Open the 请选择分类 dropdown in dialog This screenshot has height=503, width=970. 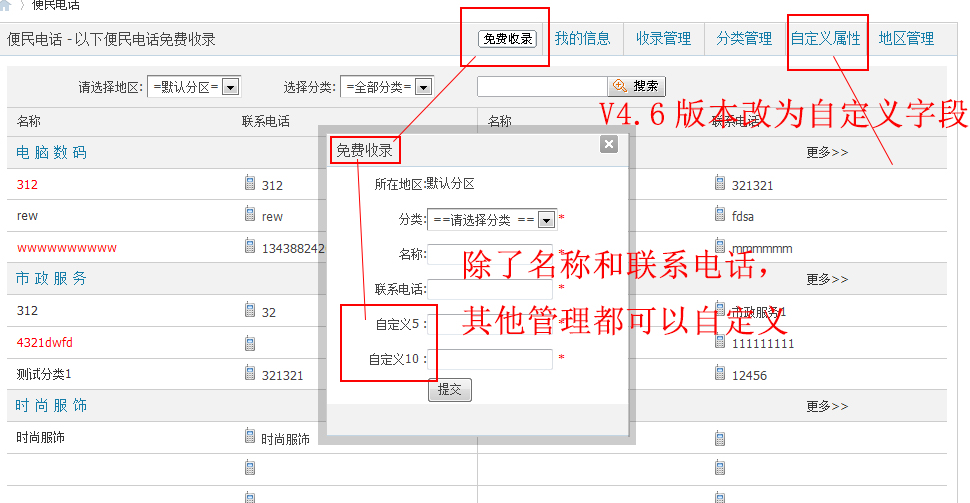click(492, 220)
